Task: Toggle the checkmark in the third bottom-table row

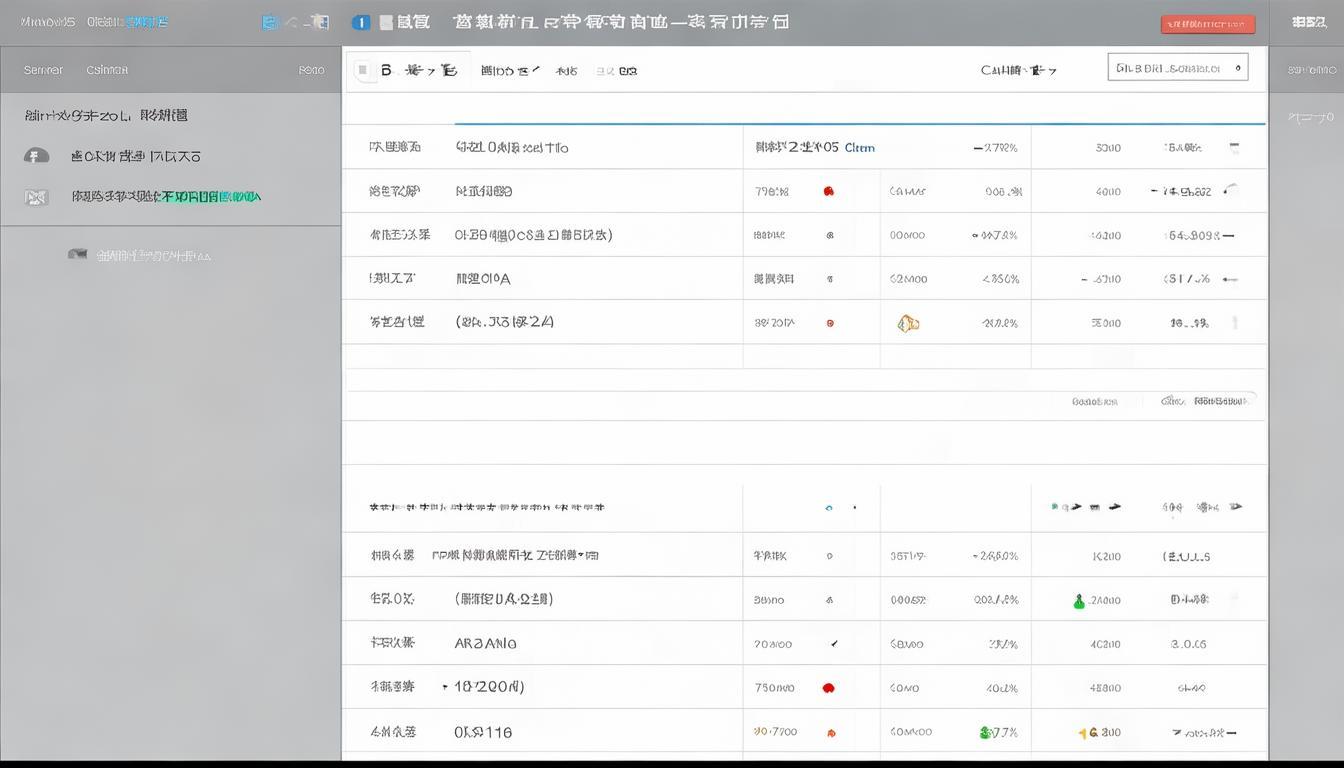Action: click(x=834, y=643)
